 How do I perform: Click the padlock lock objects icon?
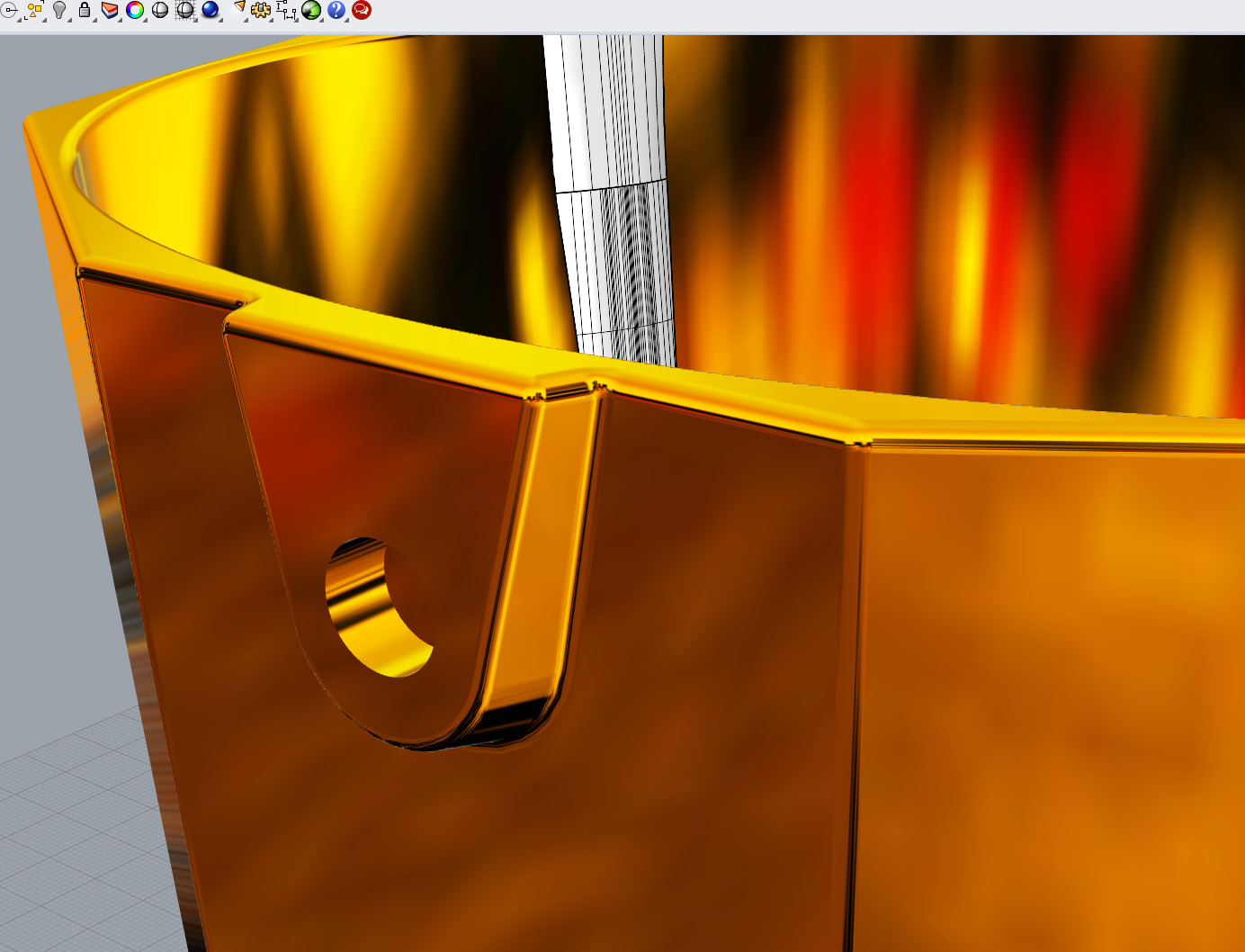[85, 10]
